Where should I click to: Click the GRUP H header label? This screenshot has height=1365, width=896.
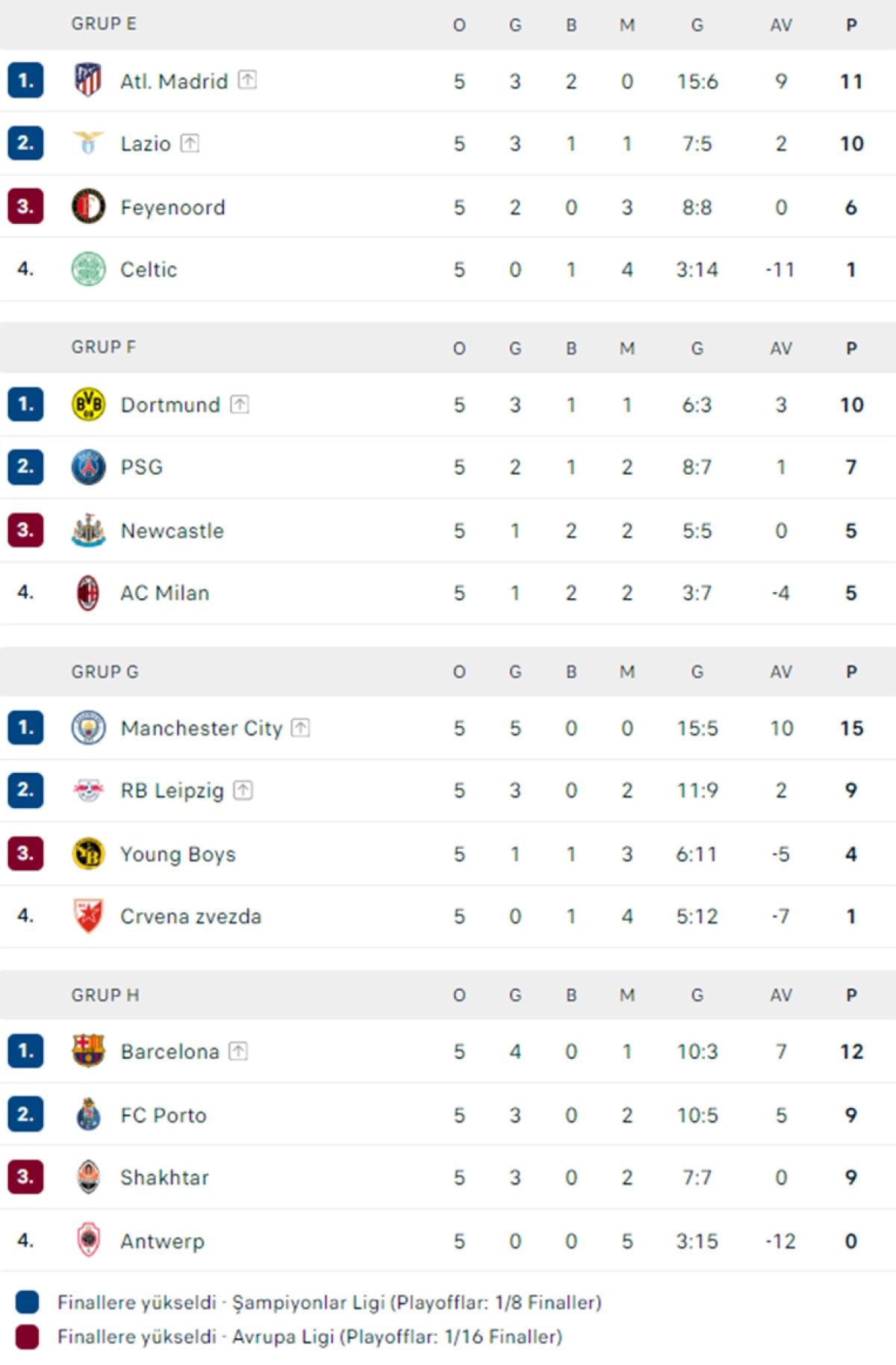click(x=105, y=995)
